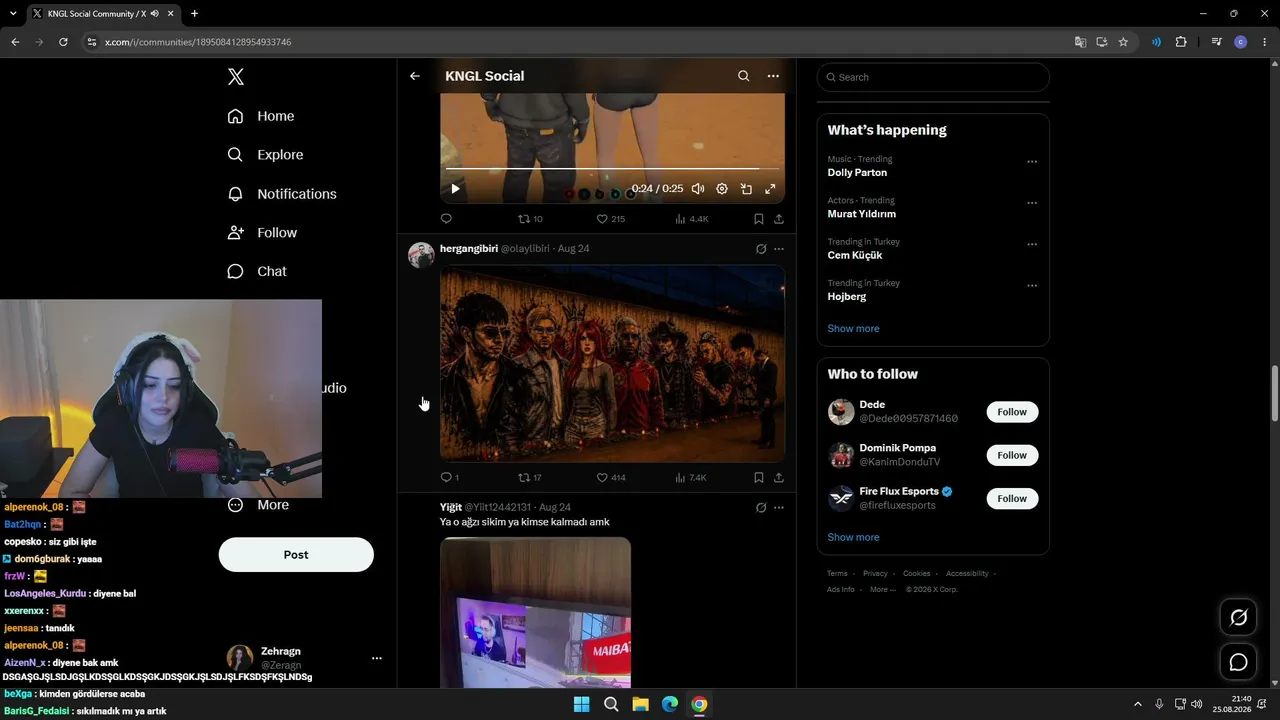Enable picture-in-picture for the video

[x=746, y=189]
